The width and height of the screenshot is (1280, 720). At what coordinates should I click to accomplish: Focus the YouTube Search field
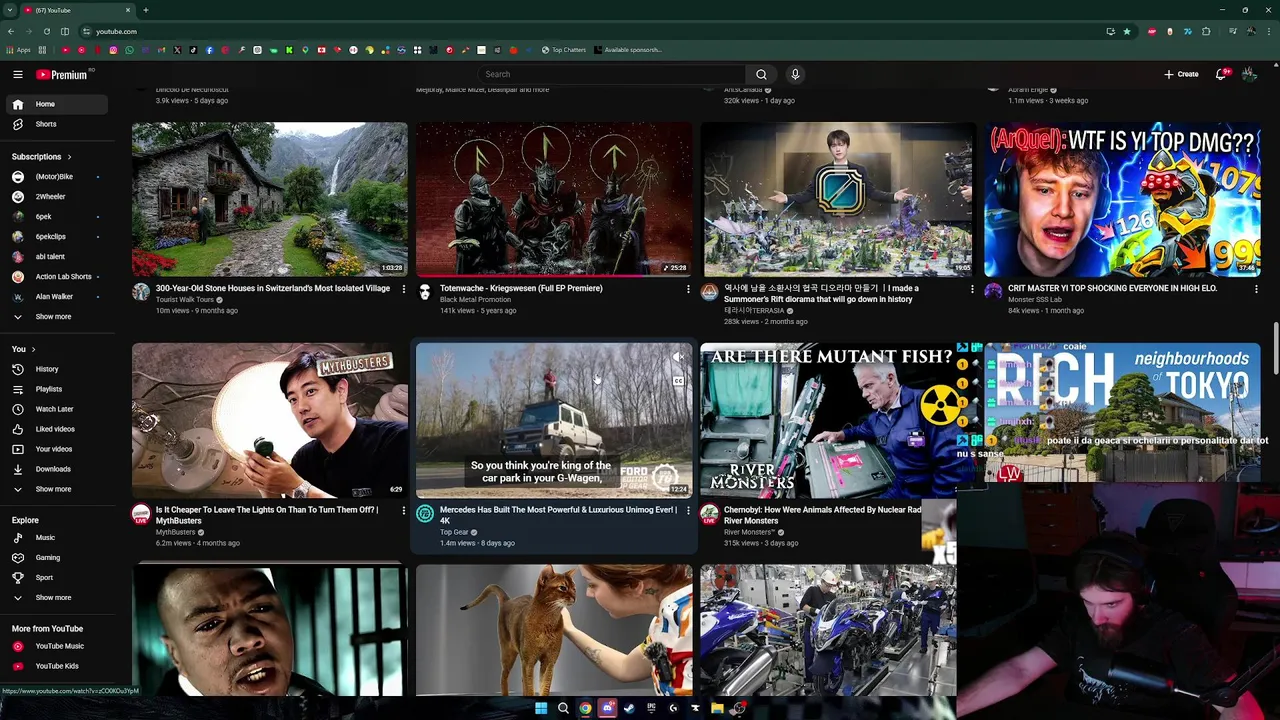pyautogui.click(x=610, y=74)
